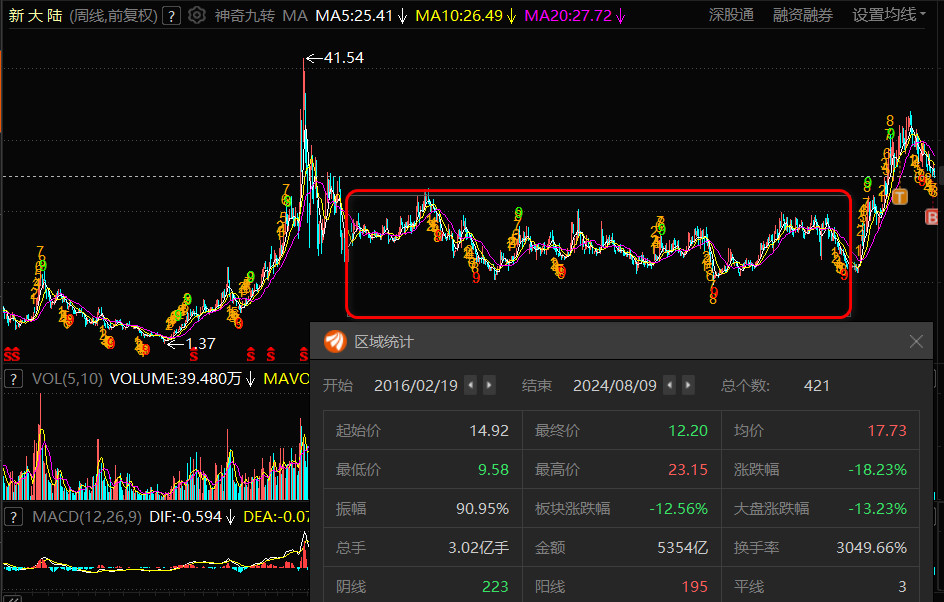This screenshot has height=602, width=944.
Task: Click the 平线 count 3
Action: tap(902, 586)
